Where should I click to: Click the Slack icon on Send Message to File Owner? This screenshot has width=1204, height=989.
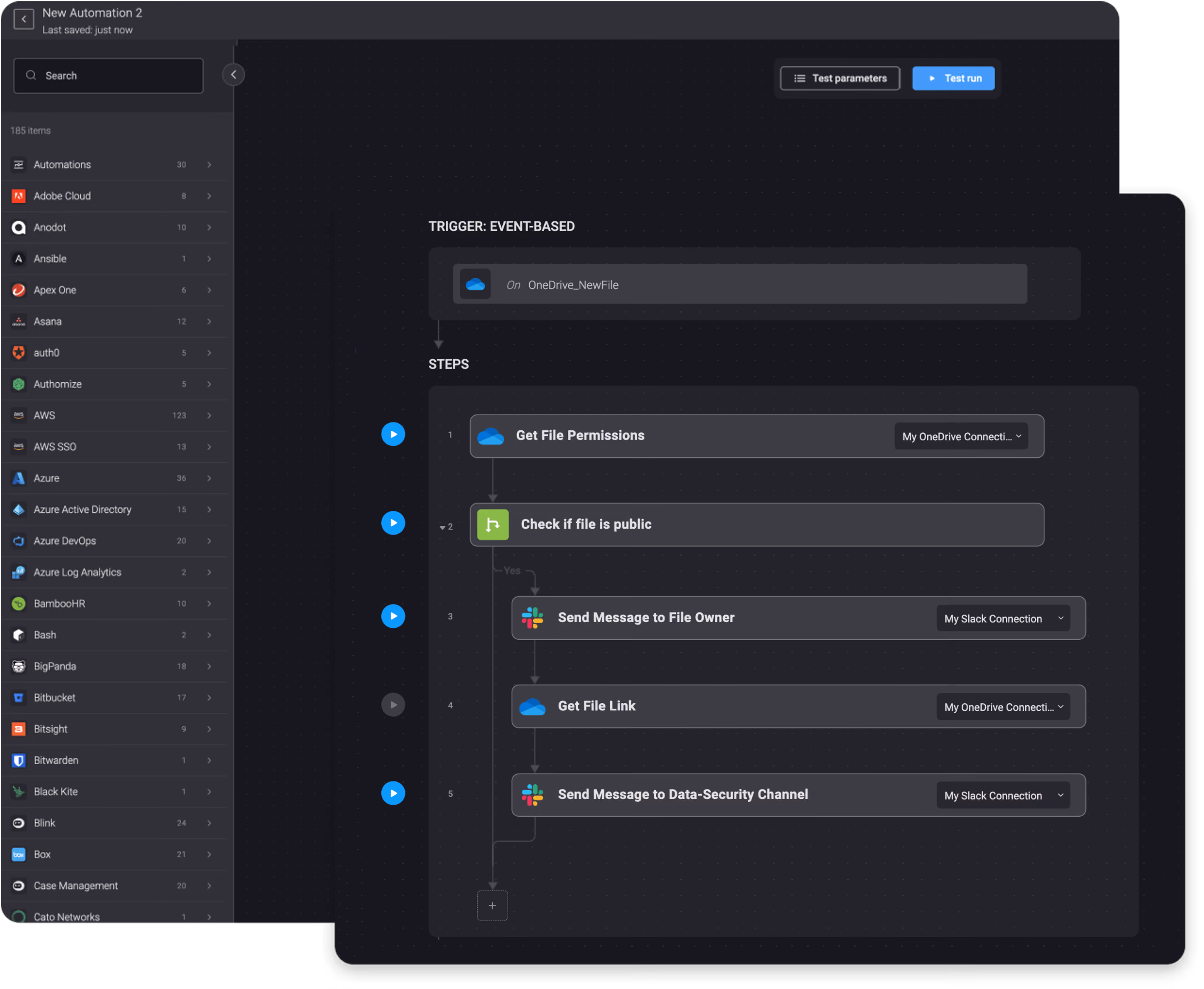pos(533,619)
